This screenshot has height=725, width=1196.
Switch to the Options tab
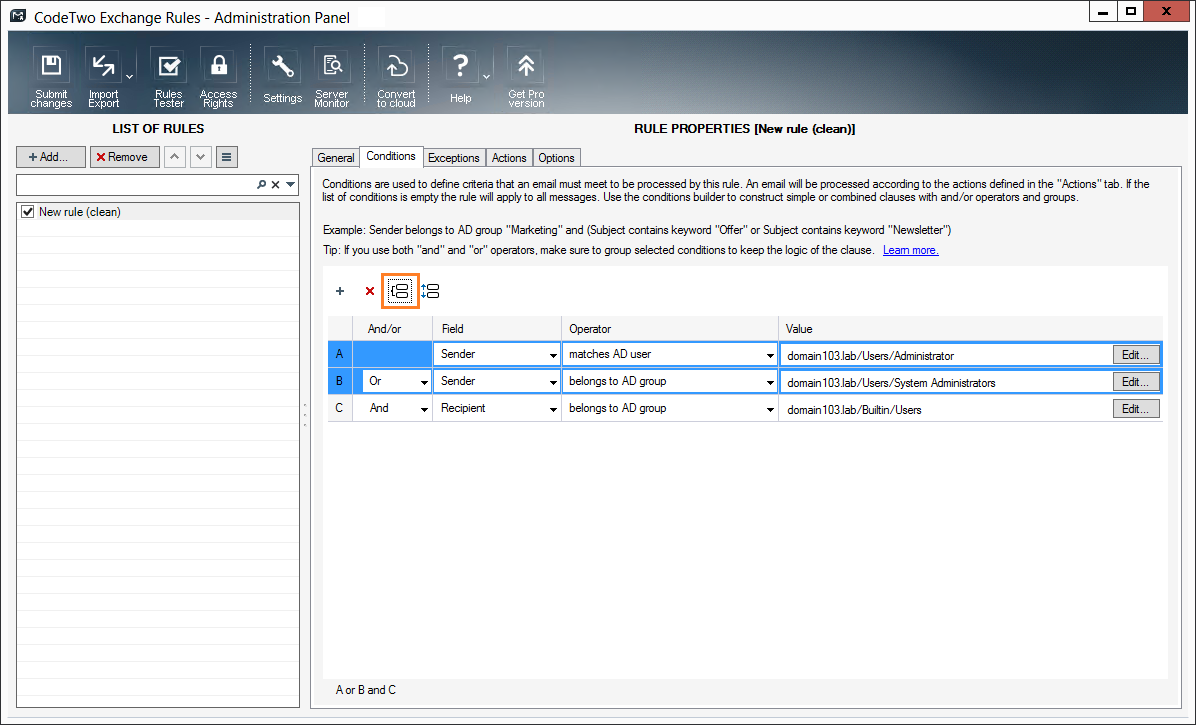(x=556, y=158)
